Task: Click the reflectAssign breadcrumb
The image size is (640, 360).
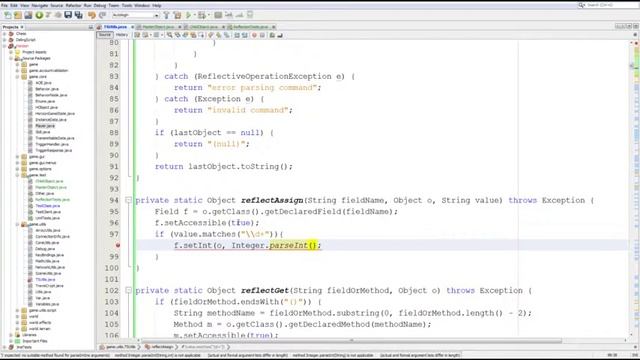Action: [x=160, y=347]
